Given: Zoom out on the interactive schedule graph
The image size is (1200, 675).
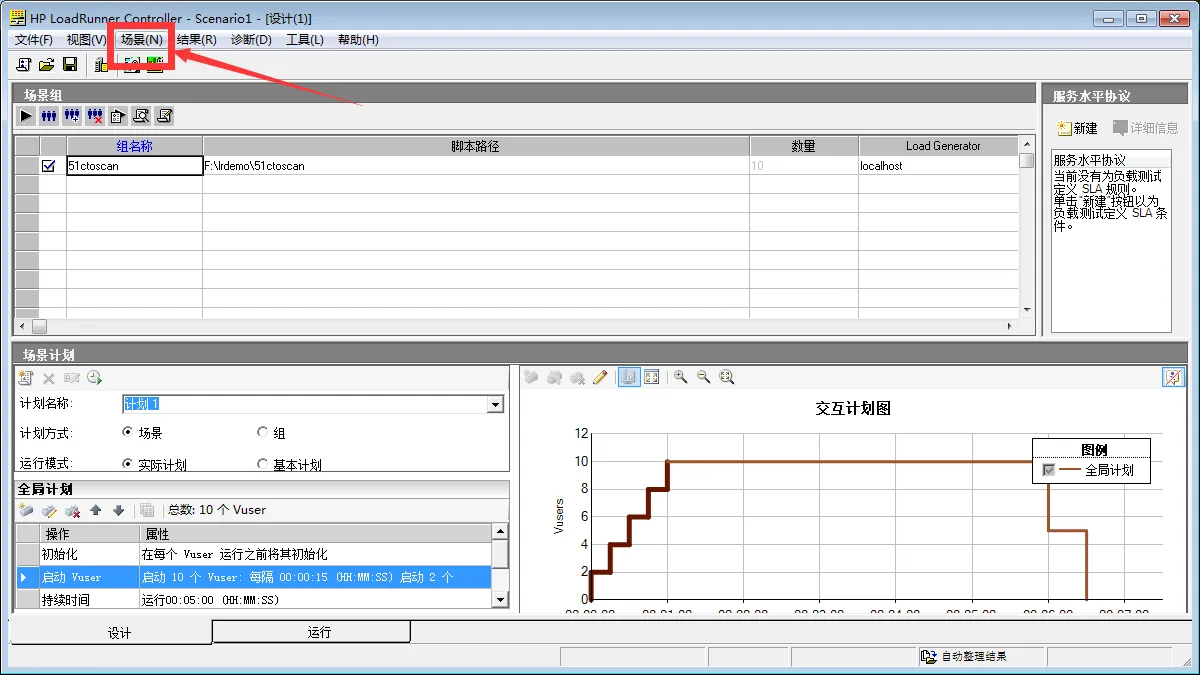Looking at the screenshot, I should coord(704,377).
